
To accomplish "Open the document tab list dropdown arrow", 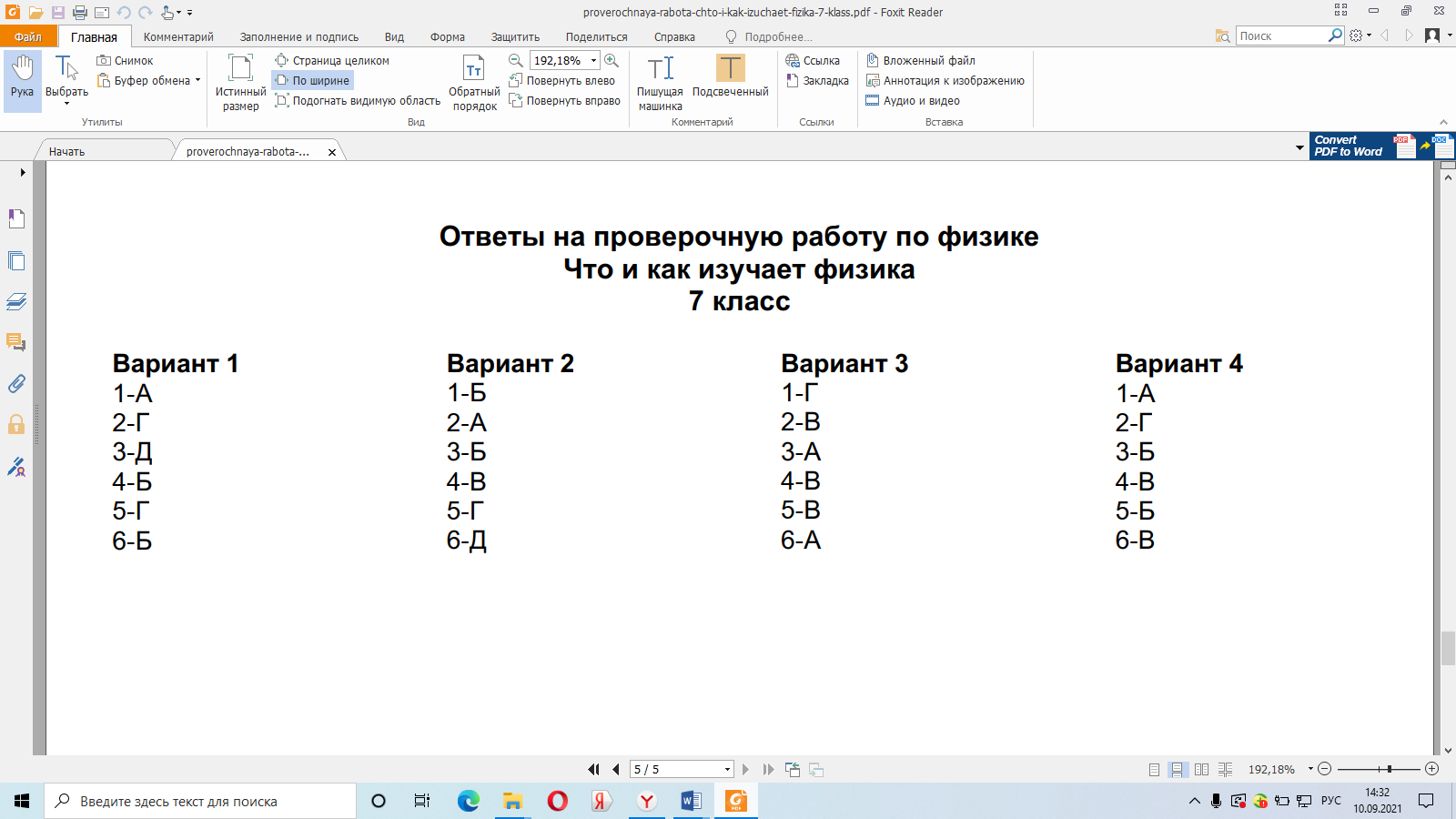I will point(1299,147).
